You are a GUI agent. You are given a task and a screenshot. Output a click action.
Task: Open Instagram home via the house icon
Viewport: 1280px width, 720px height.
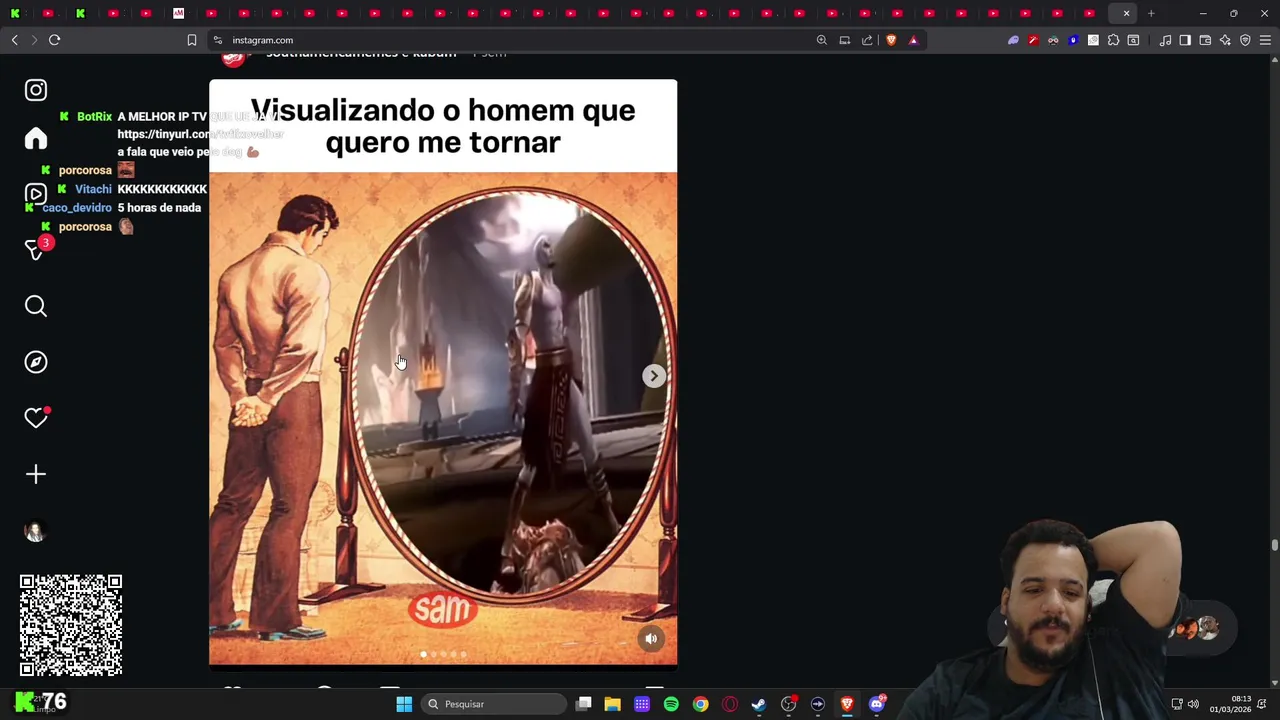point(36,139)
